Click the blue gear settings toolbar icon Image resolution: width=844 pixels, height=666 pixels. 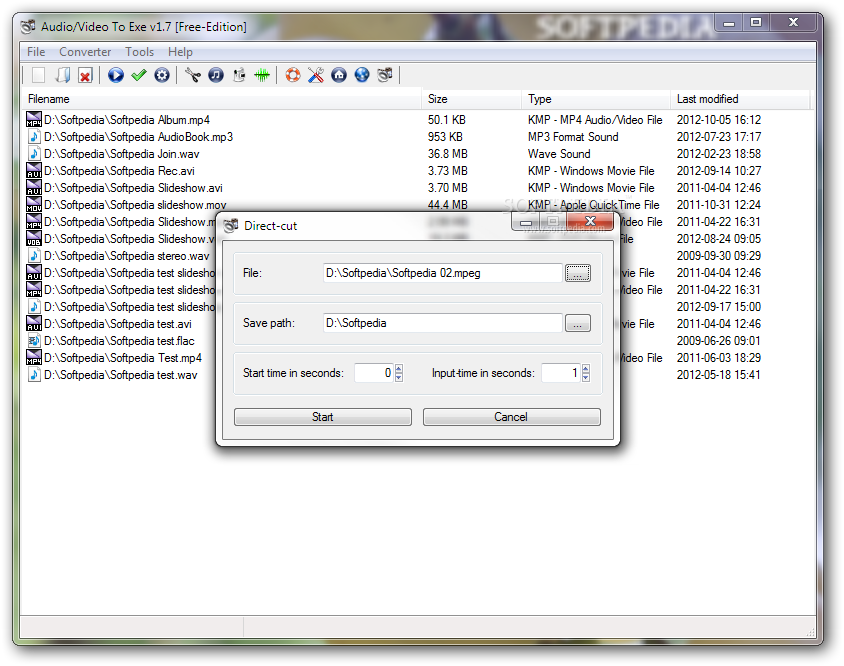(x=162, y=75)
